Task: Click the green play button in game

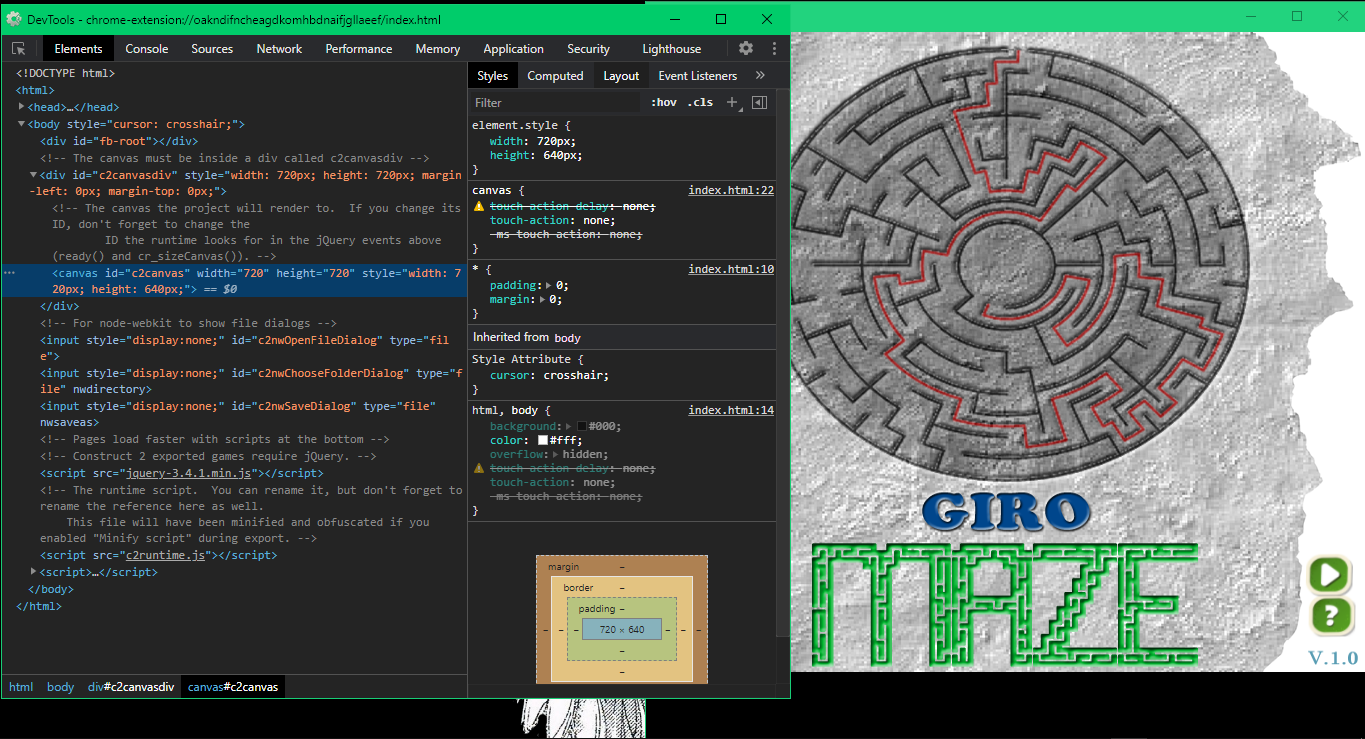Action: tap(1330, 574)
